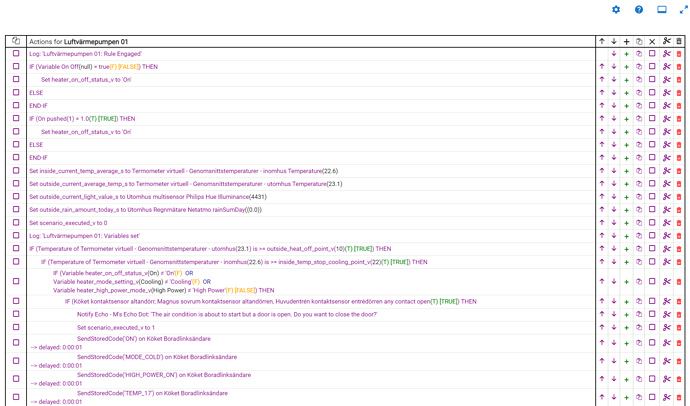690x406 pixels.
Task: Toggle right-side selection box on first ELSE row
Action: click(652, 92)
